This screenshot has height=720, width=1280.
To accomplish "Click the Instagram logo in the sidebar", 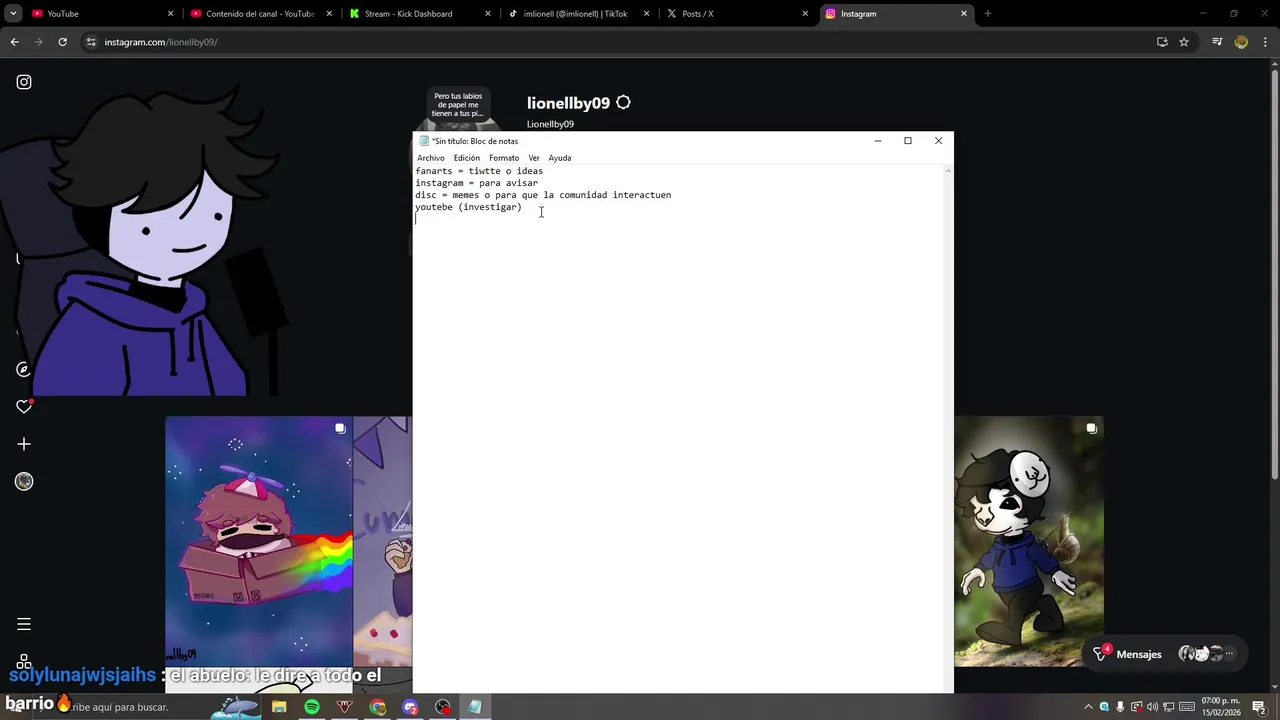I will click(24, 82).
